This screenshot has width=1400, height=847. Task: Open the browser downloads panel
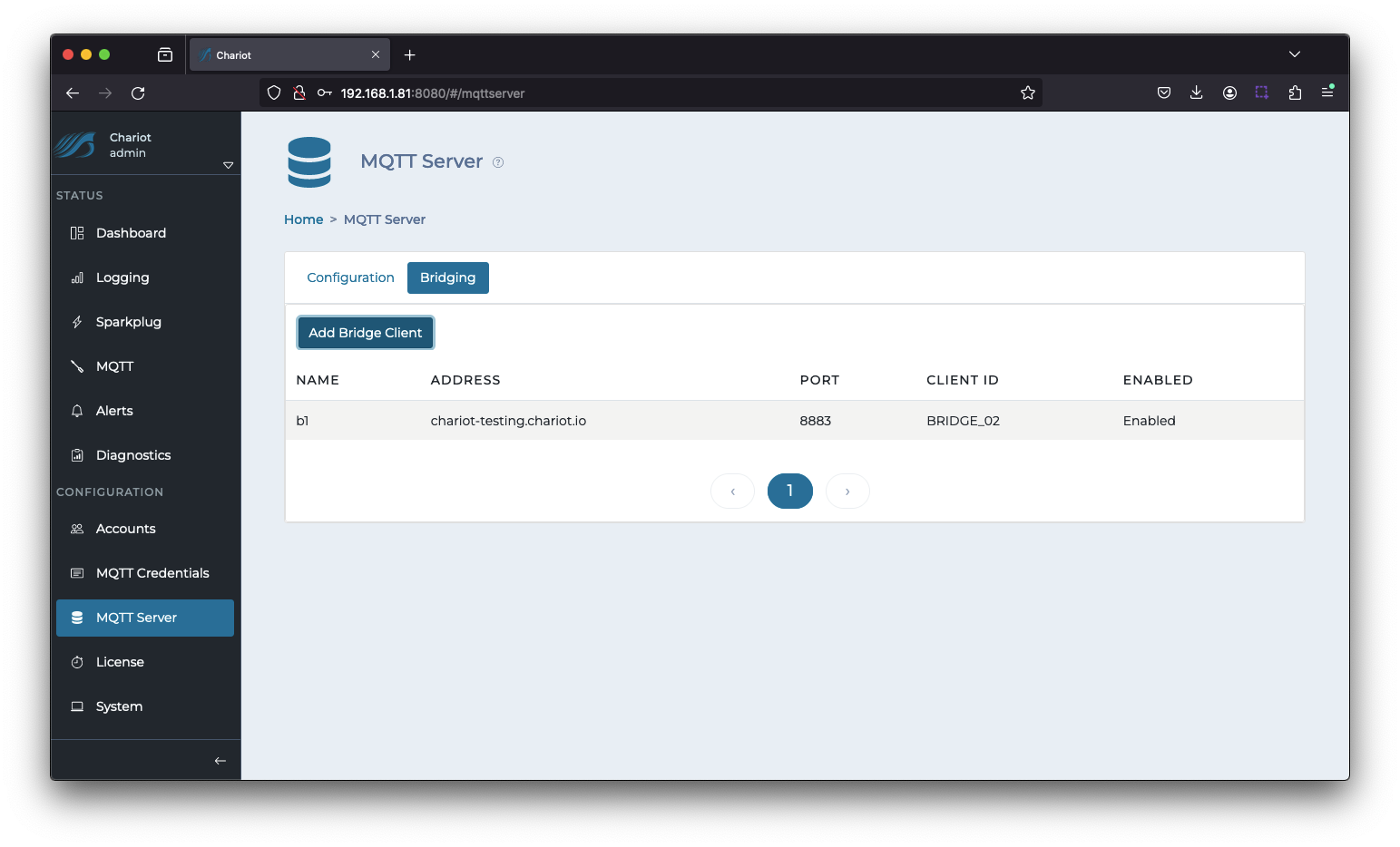point(1197,92)
